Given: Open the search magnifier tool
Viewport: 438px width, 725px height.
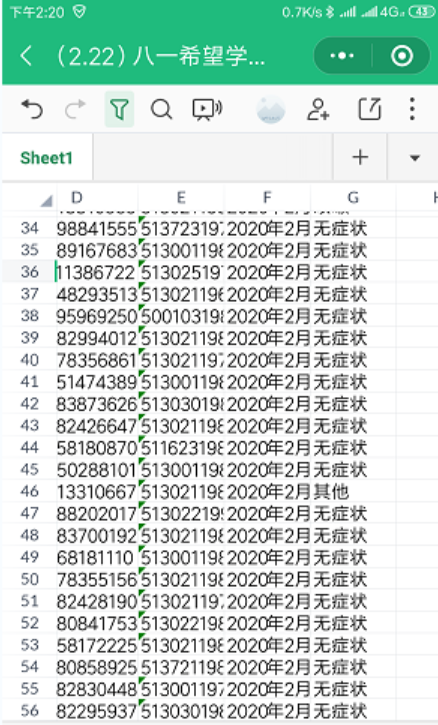Looking at the screenshot, I should pyautogui.click(x=161, y=110).
